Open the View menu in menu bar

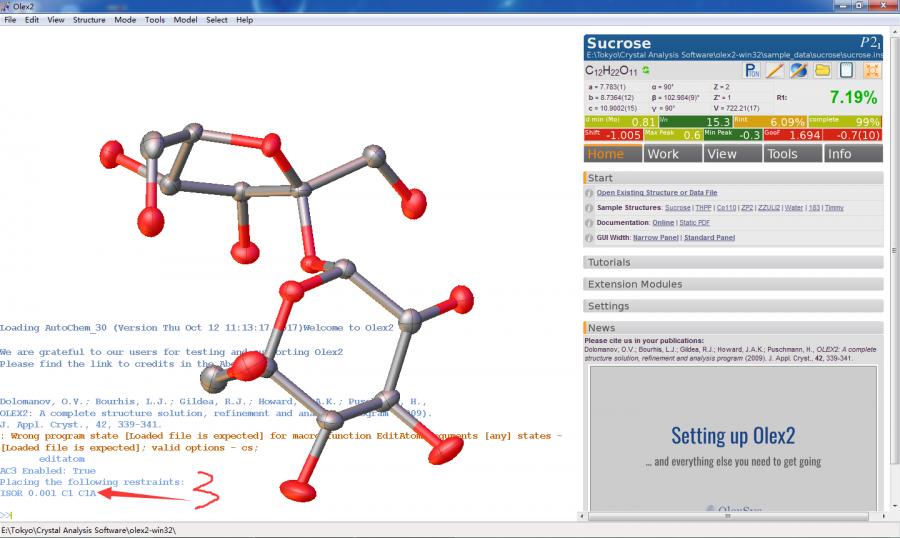(x=56, y=20)
